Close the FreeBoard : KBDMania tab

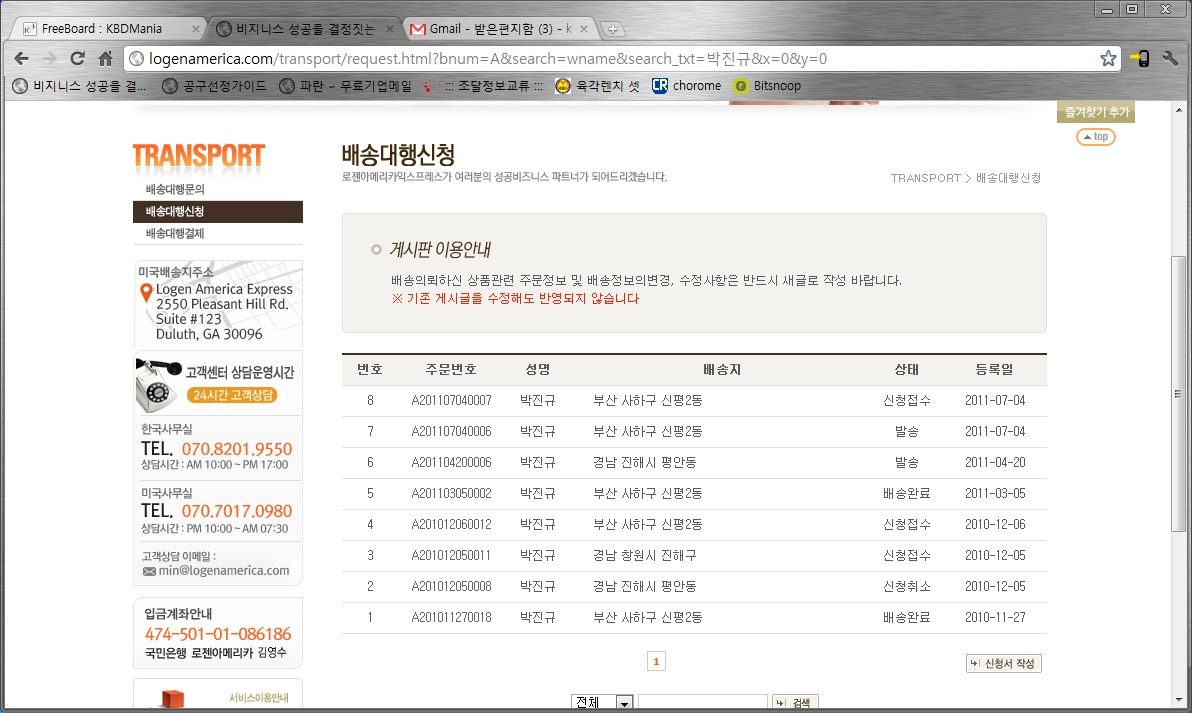(x=195, y=29)
